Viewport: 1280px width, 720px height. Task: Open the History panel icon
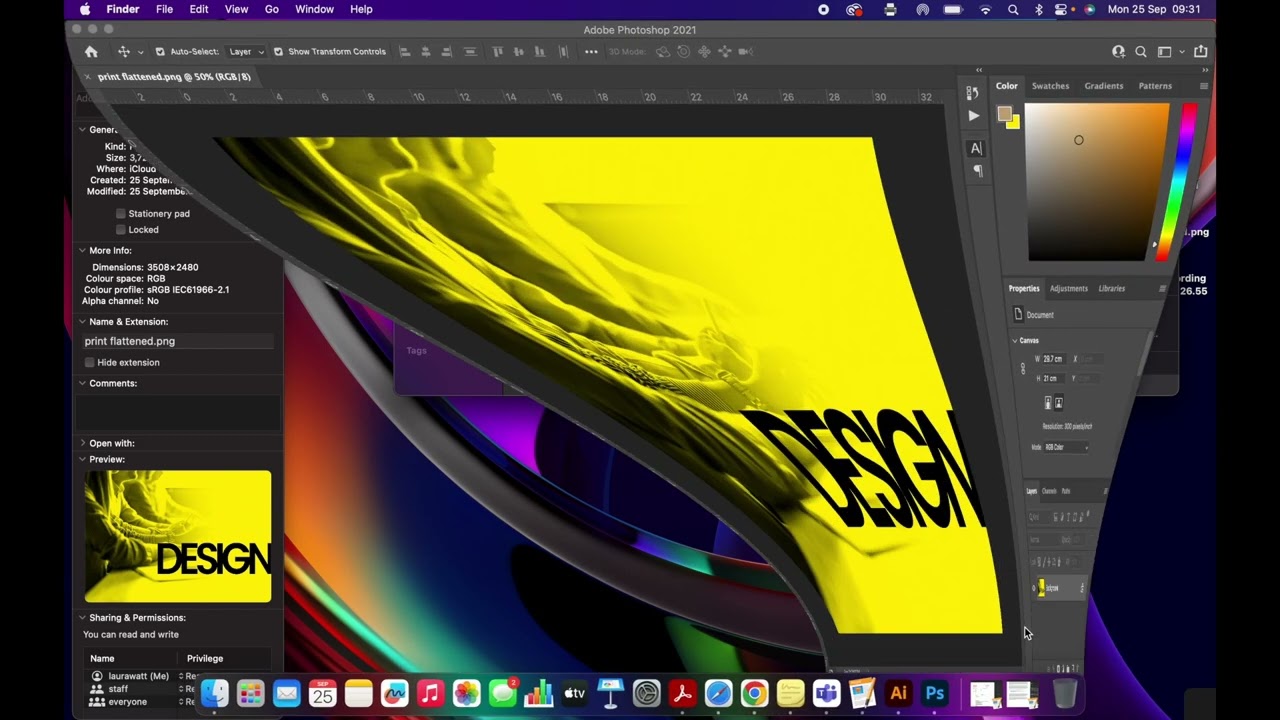click(x=972, y=93)
